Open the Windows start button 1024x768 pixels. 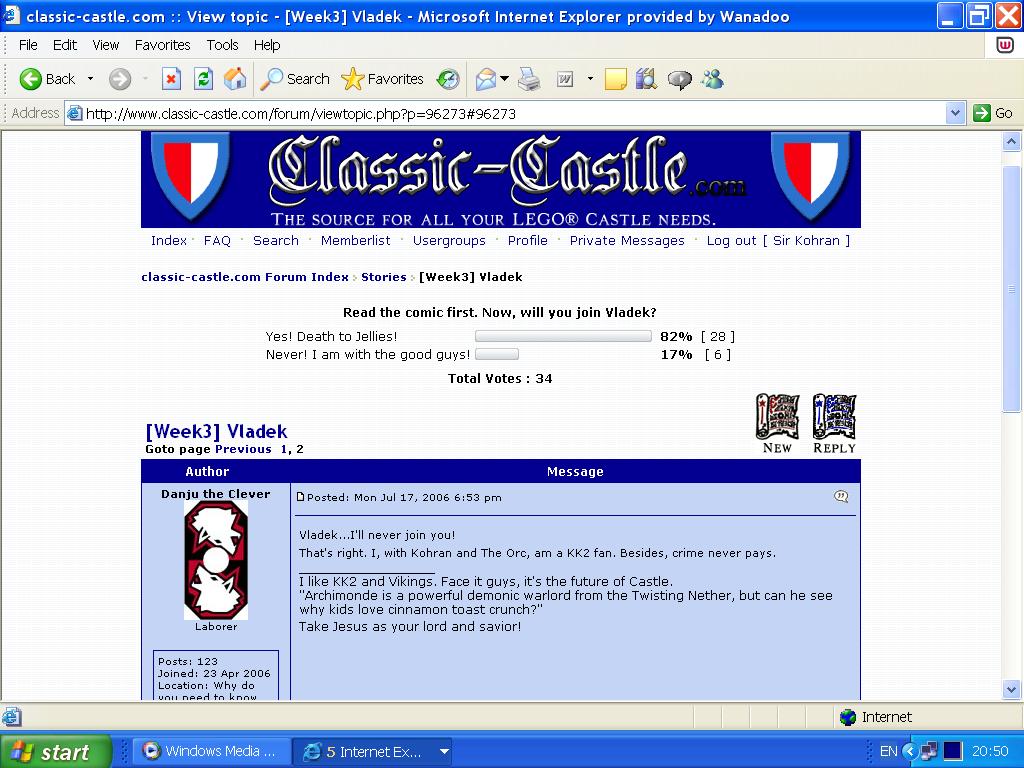pyautogui.click(x=56, y=751)
